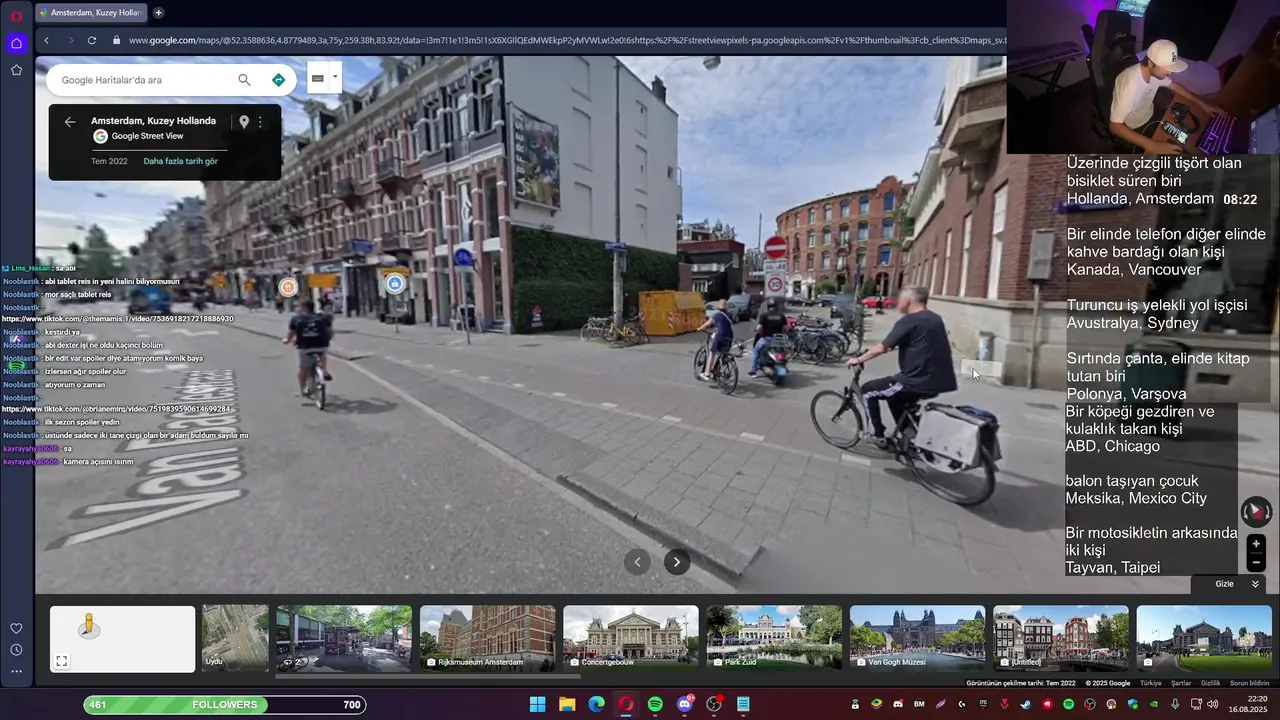Open the Windows Start menu
The image size is (1280, 720).
(x=537, y=704)
